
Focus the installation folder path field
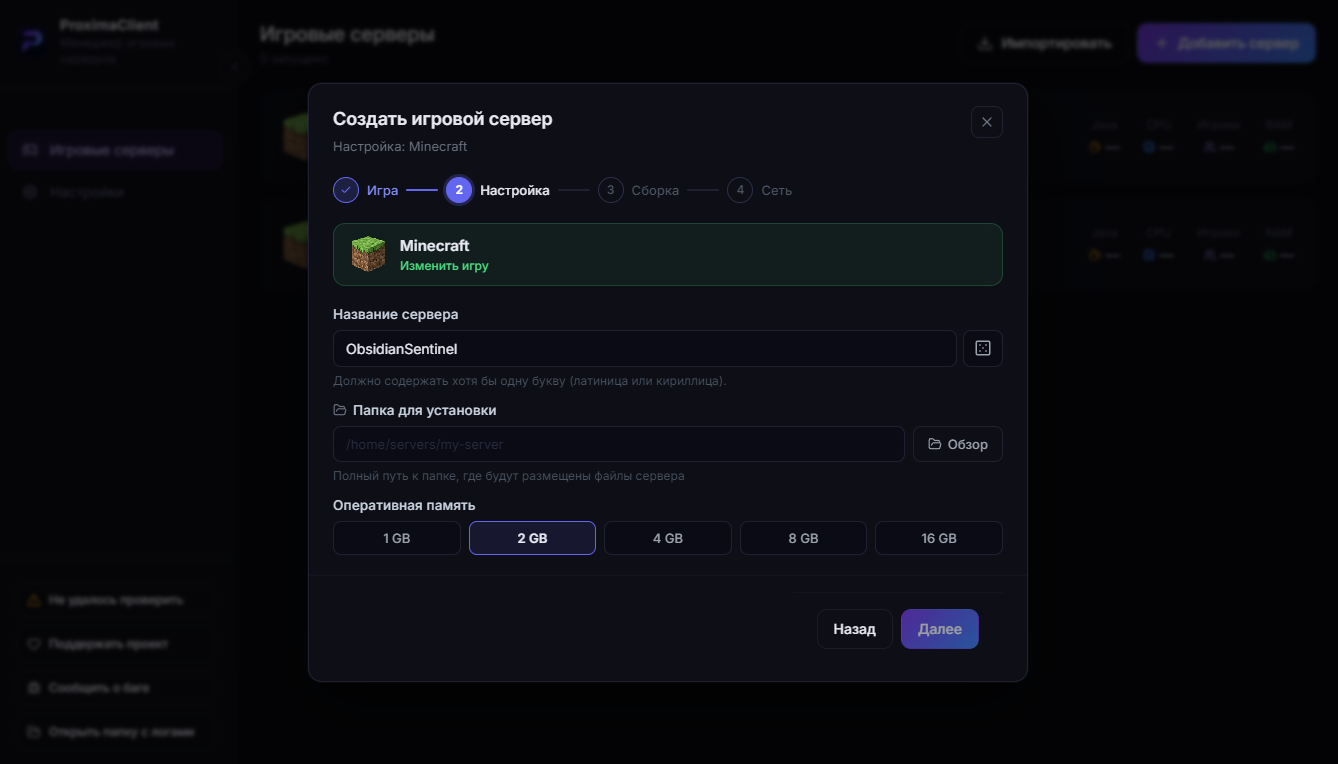tap(619, 444)
